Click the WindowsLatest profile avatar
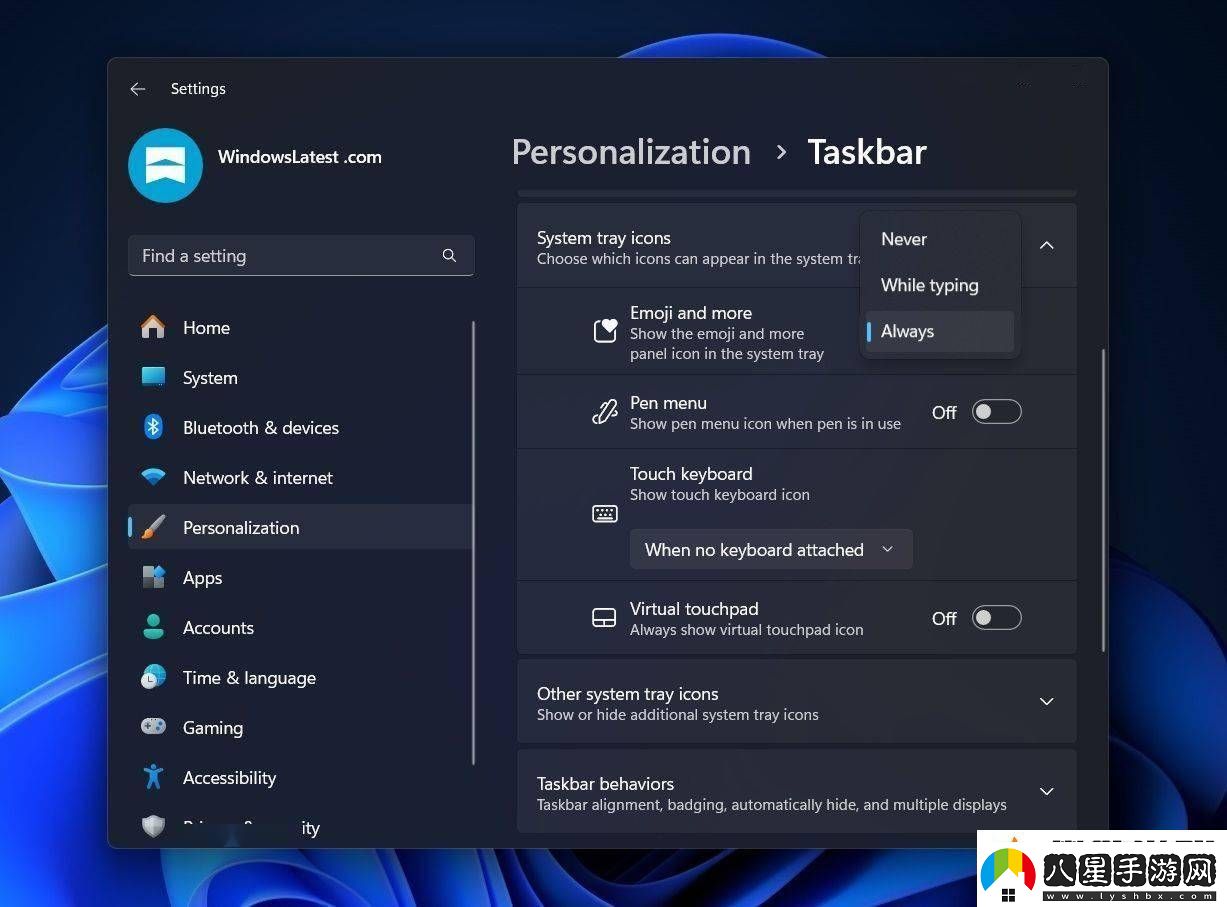Viewport: 1227px width, 907px height. (x=165, y=165)
